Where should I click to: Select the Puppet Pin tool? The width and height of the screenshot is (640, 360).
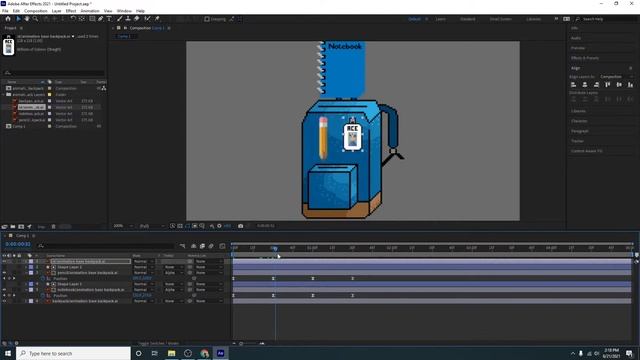(x=157, y=19)
